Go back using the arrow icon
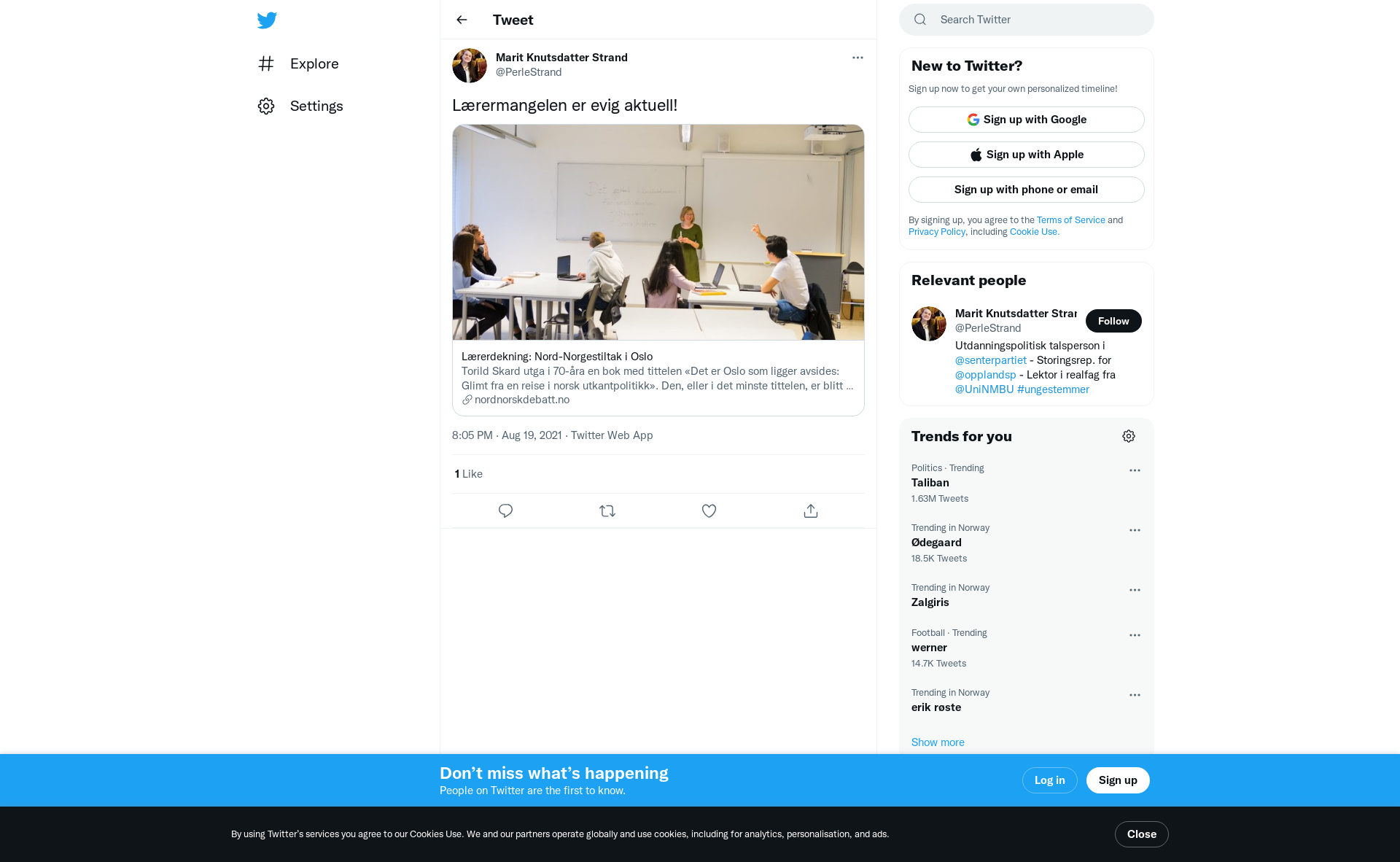 (x=462, y=20)
